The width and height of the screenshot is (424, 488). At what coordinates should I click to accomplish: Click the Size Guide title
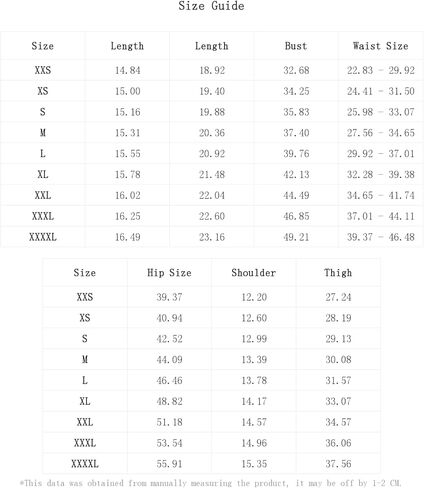pyautogui.click(x=211, y=6)
